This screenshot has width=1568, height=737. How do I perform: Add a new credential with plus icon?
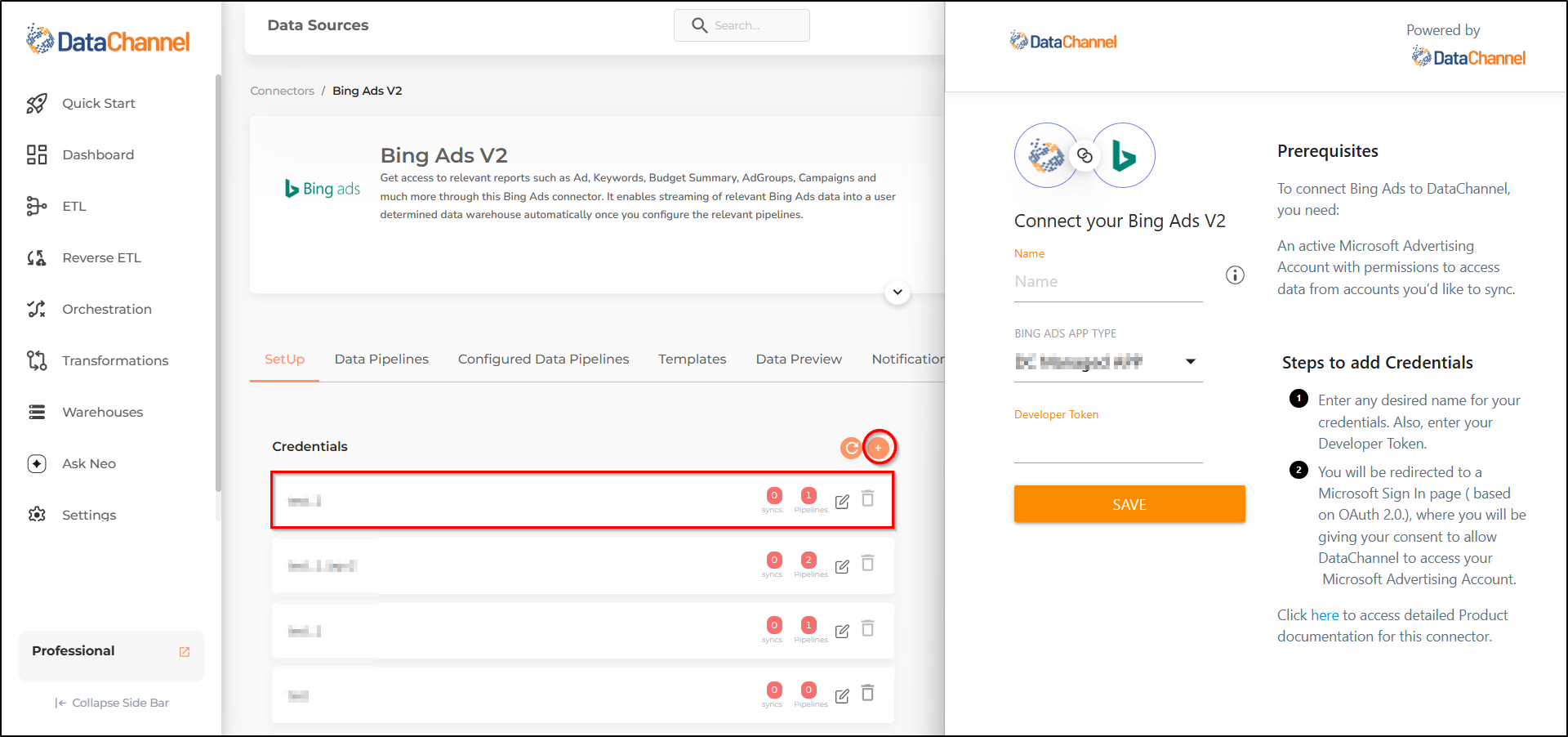point(879,447)
